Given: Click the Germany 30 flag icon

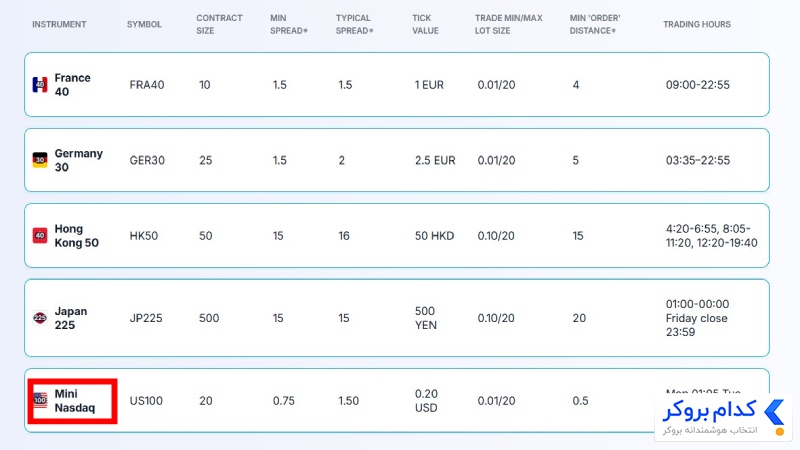Looking at the screenshot, I should click(40, 160).
